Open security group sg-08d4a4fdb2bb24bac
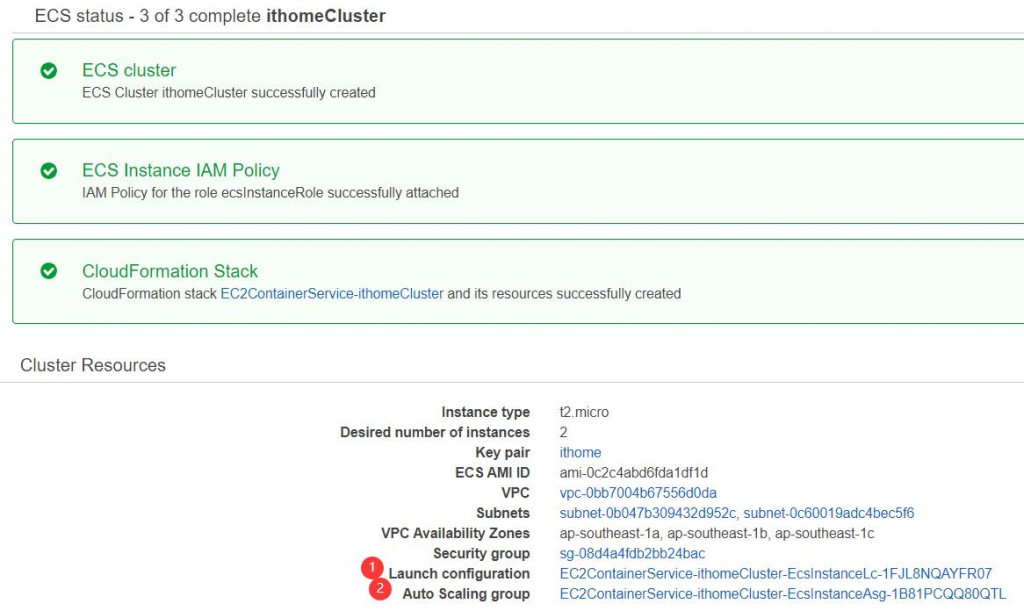The image size is (1024, 611). (x=632, y=553)
